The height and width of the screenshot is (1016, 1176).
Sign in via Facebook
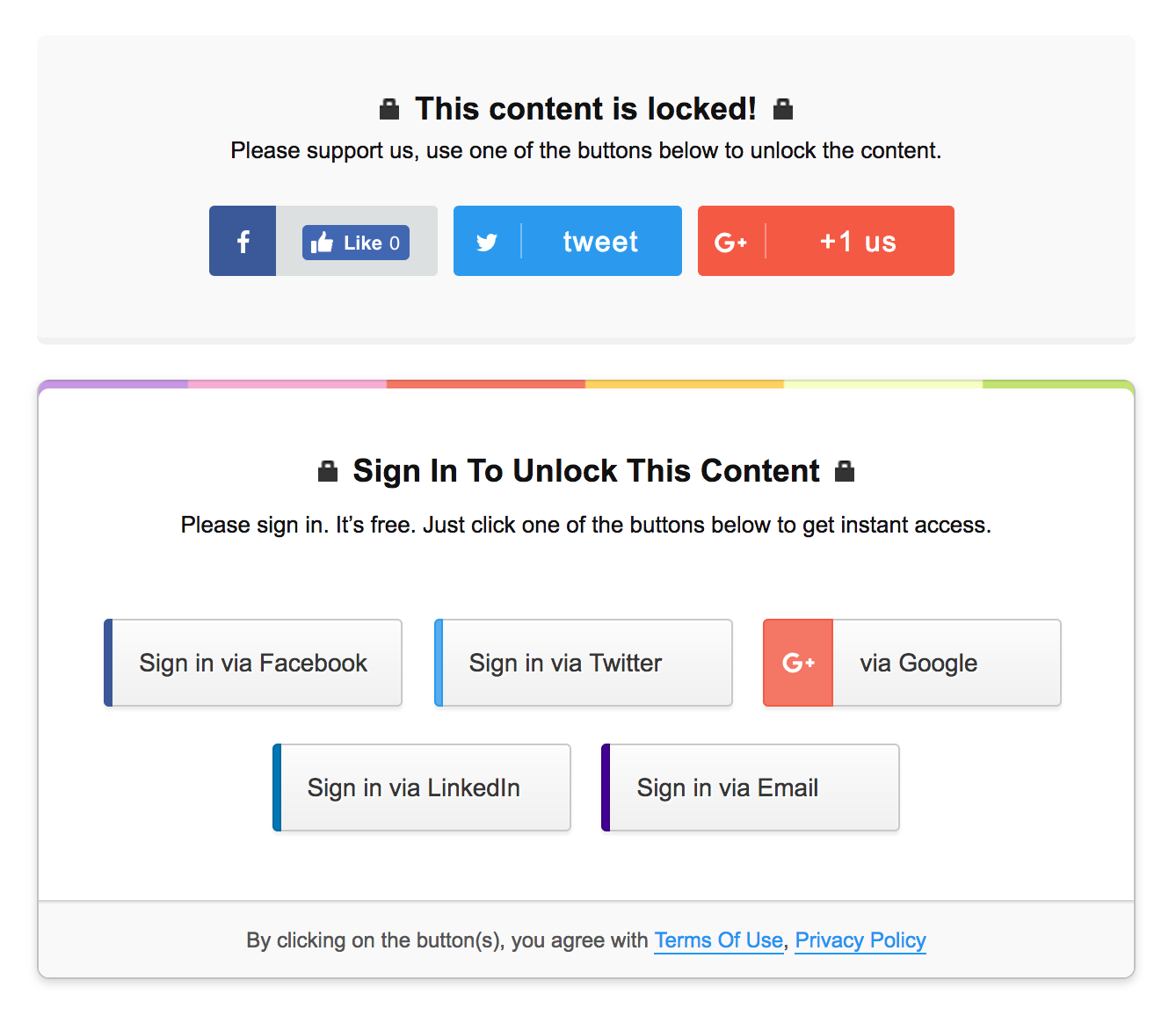pyautogui.click(x=253, y=663)
